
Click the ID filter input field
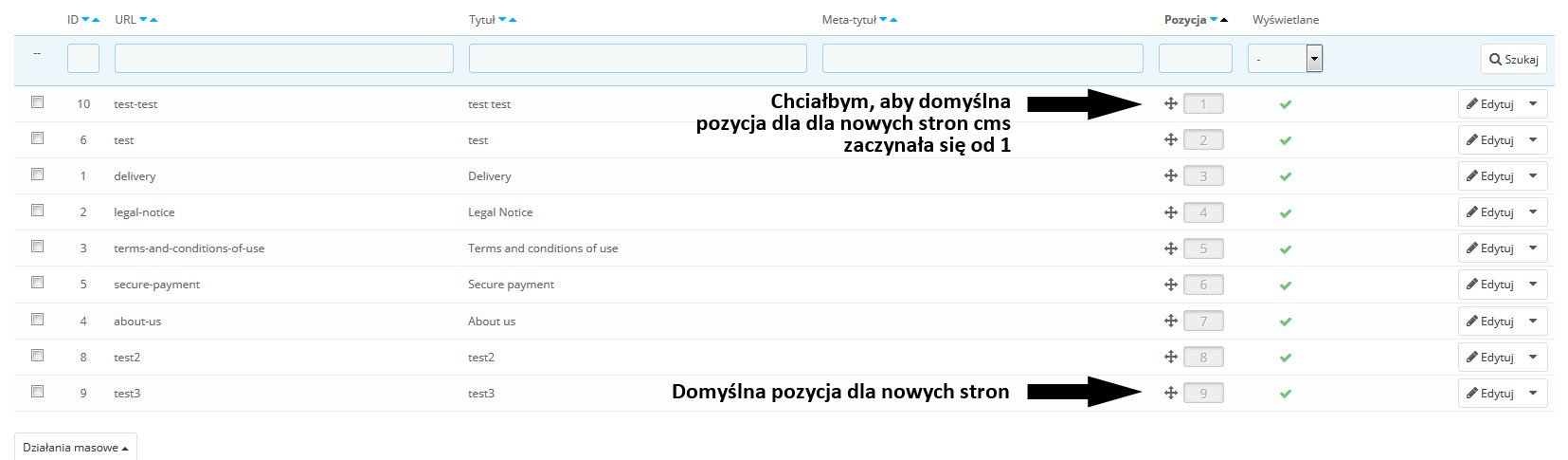(x=83, y=59)
